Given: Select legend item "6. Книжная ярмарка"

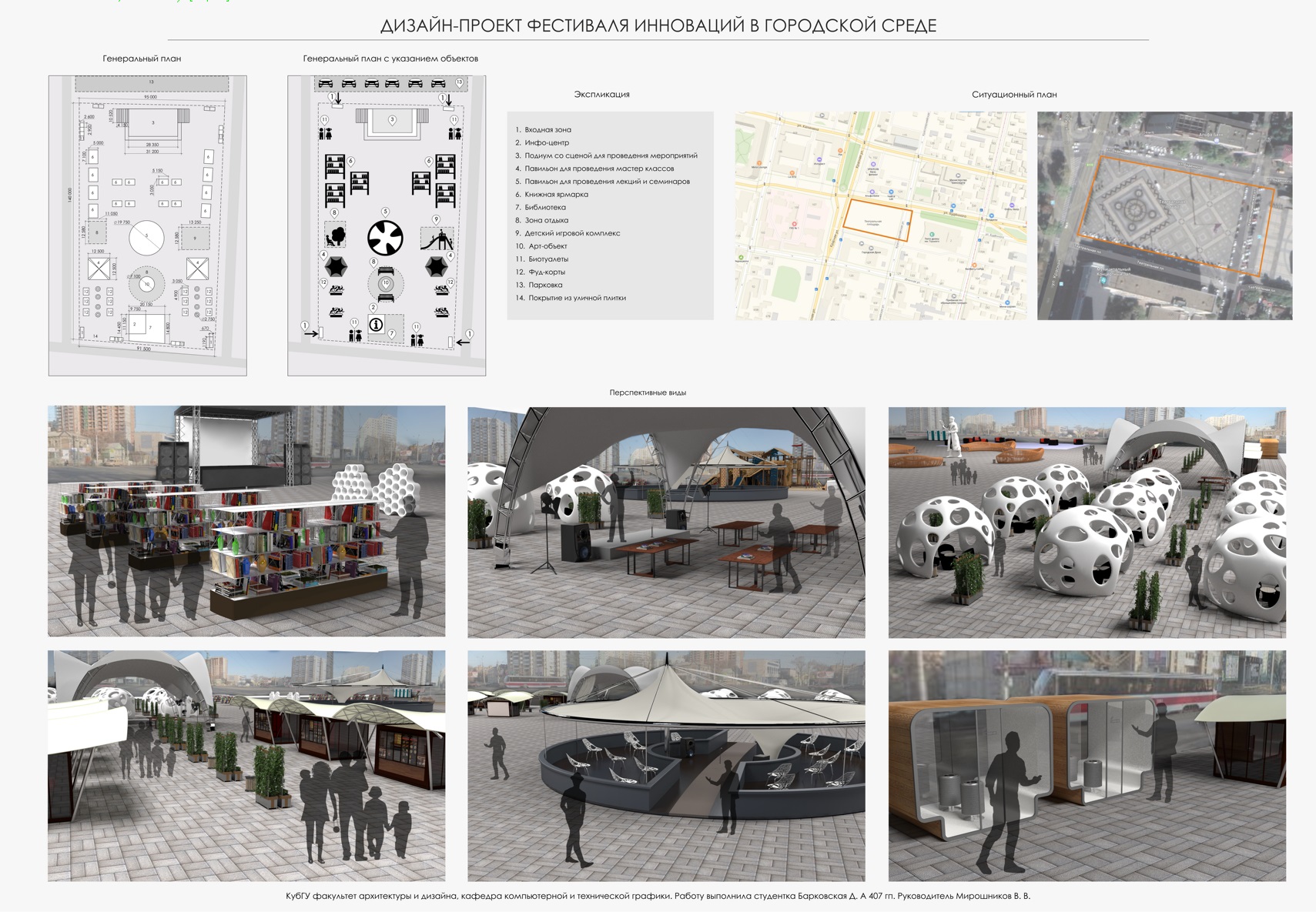Looking at the screenshot, I should (551, 195).
